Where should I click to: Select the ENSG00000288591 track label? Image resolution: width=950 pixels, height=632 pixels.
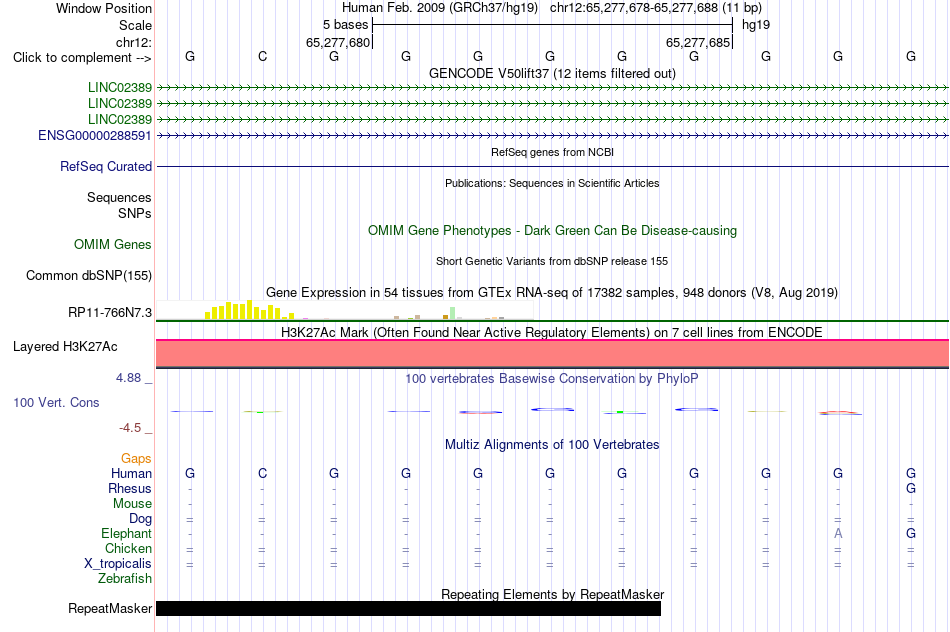click(95, 136)
